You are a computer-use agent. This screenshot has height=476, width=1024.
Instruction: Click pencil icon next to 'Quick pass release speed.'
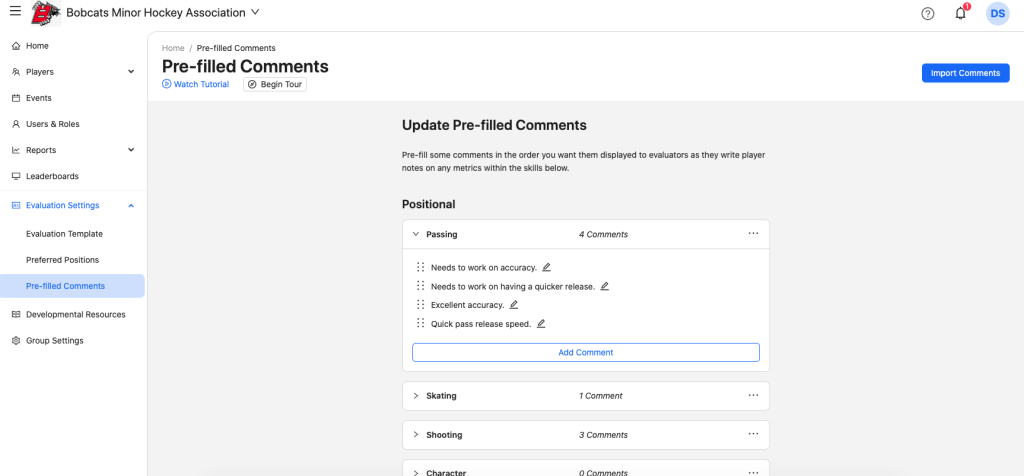pyautogui.click(x=541, y=324)
